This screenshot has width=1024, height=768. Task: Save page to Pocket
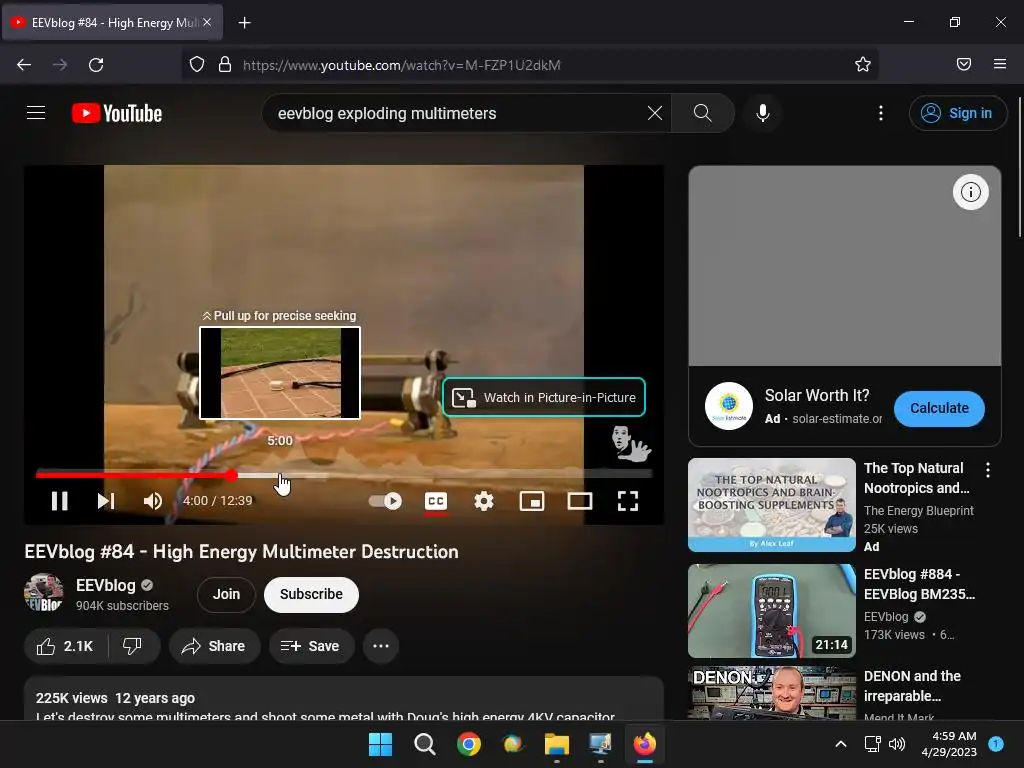coord(964,64)
